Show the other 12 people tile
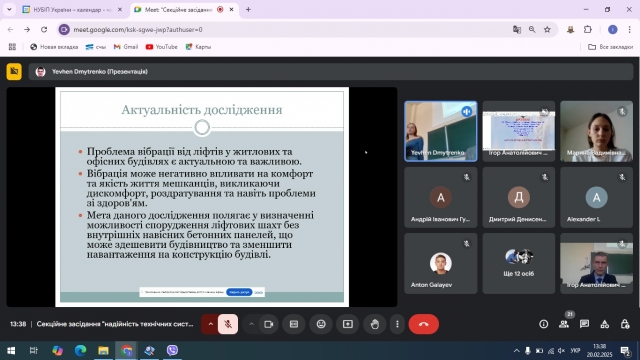 (x=518, y=263)
